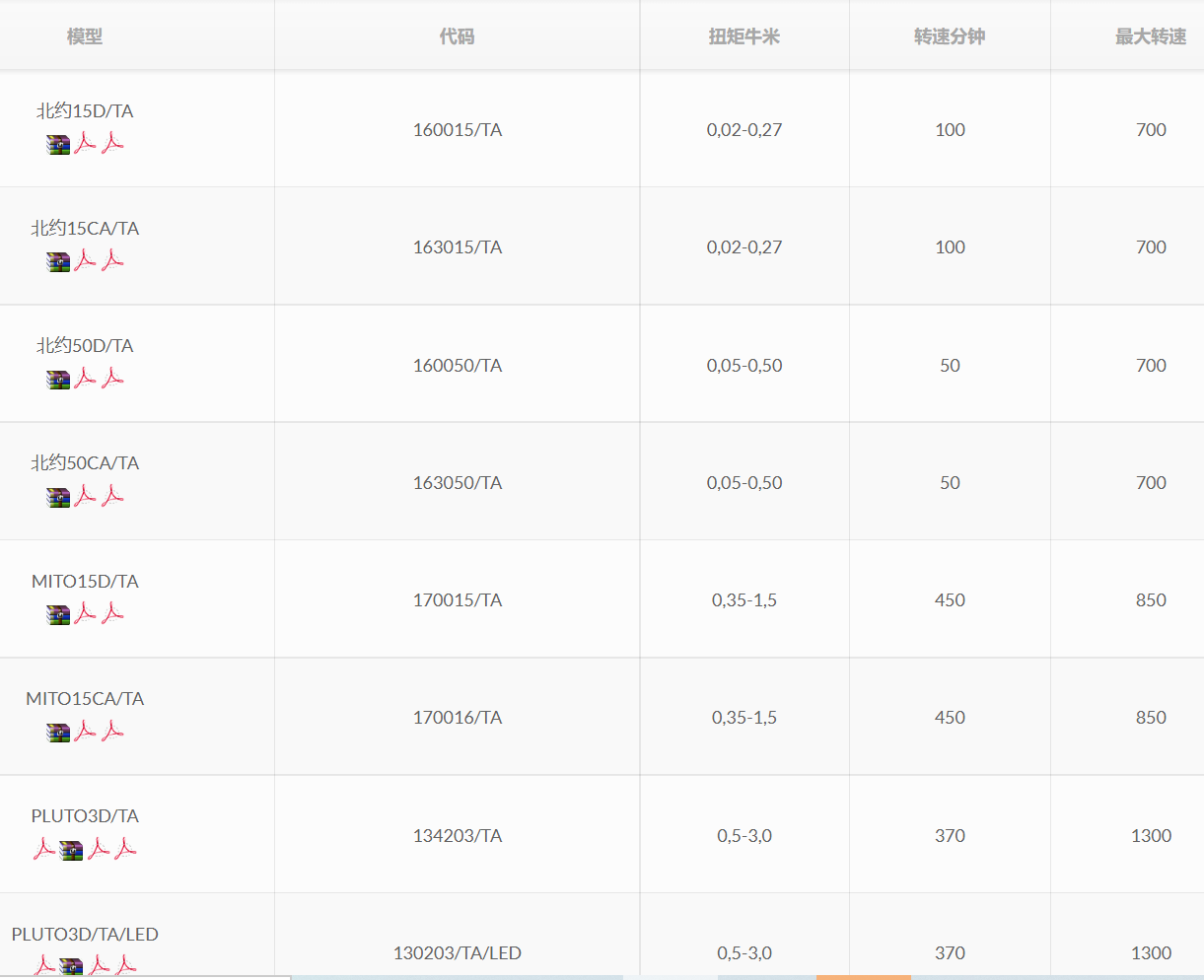The image size is (1204, 980).
Task: Click the 模型 column header
Action: click(85, 36)
